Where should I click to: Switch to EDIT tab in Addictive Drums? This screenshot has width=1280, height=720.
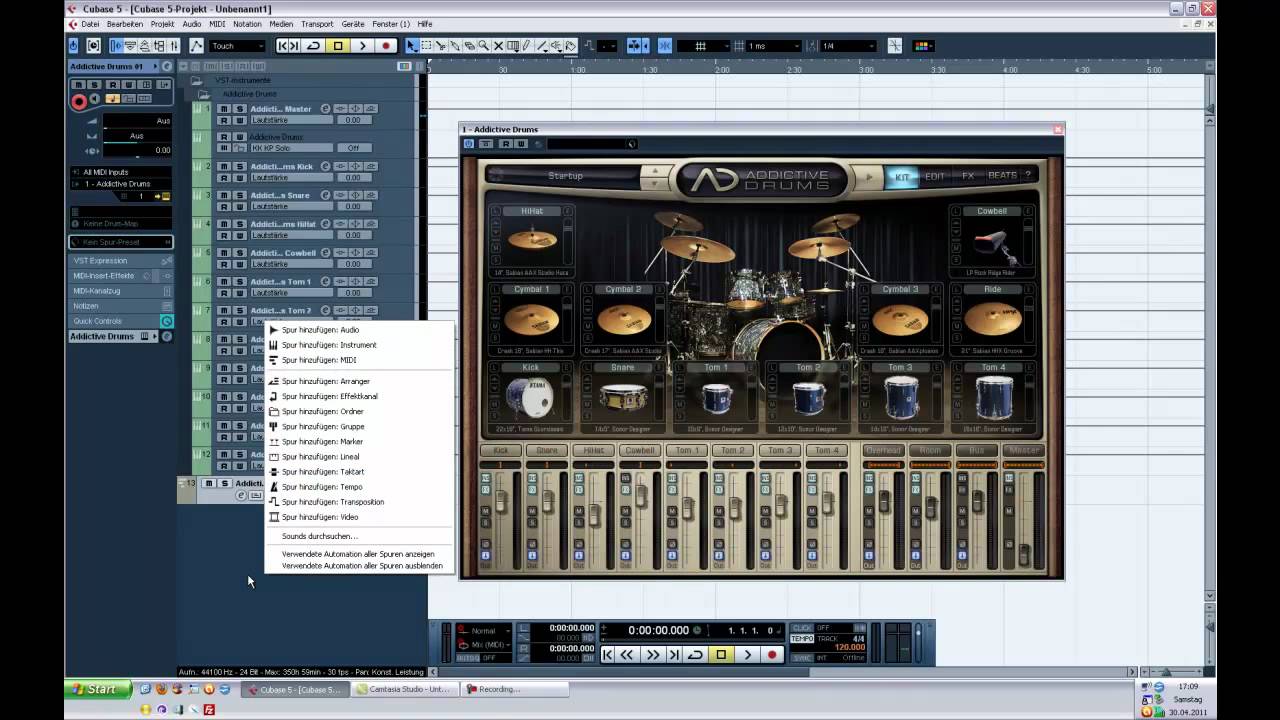point(934,176)
